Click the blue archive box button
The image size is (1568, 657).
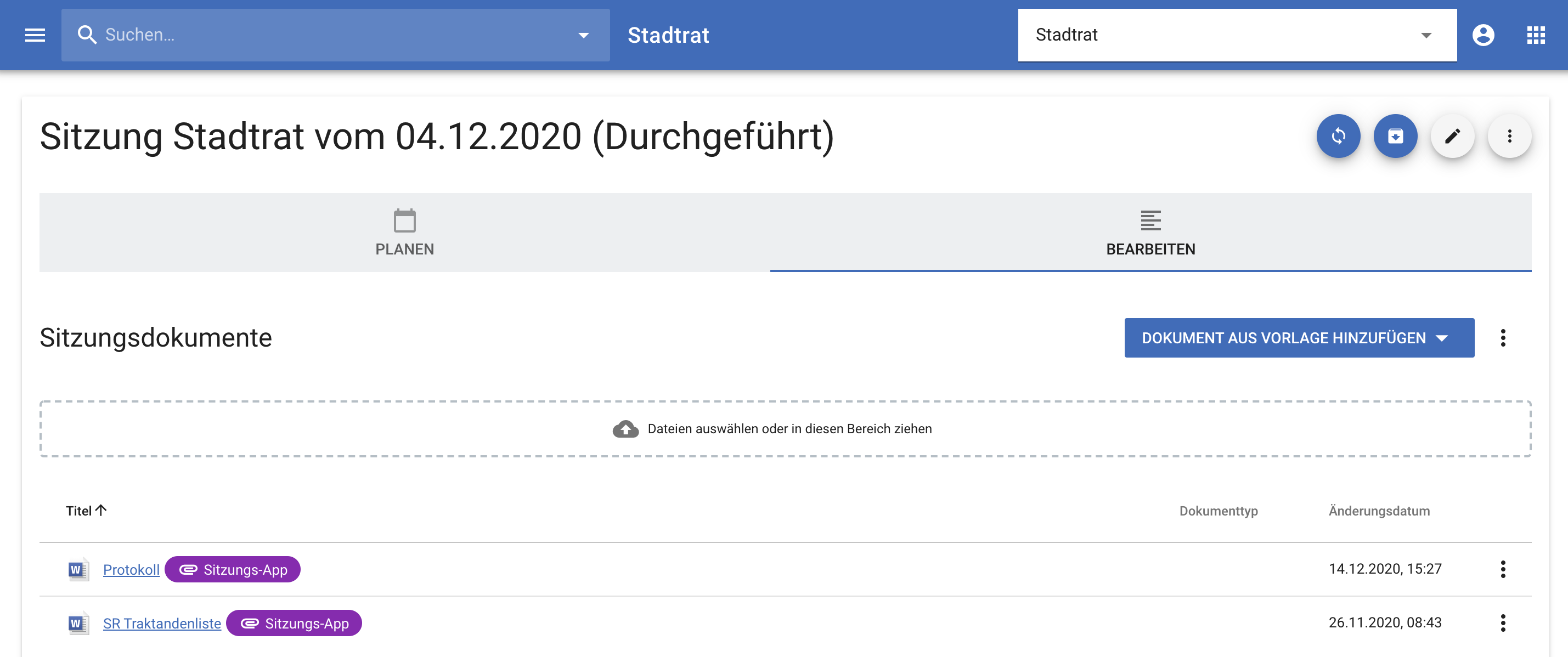click(x=1395, y=136)
